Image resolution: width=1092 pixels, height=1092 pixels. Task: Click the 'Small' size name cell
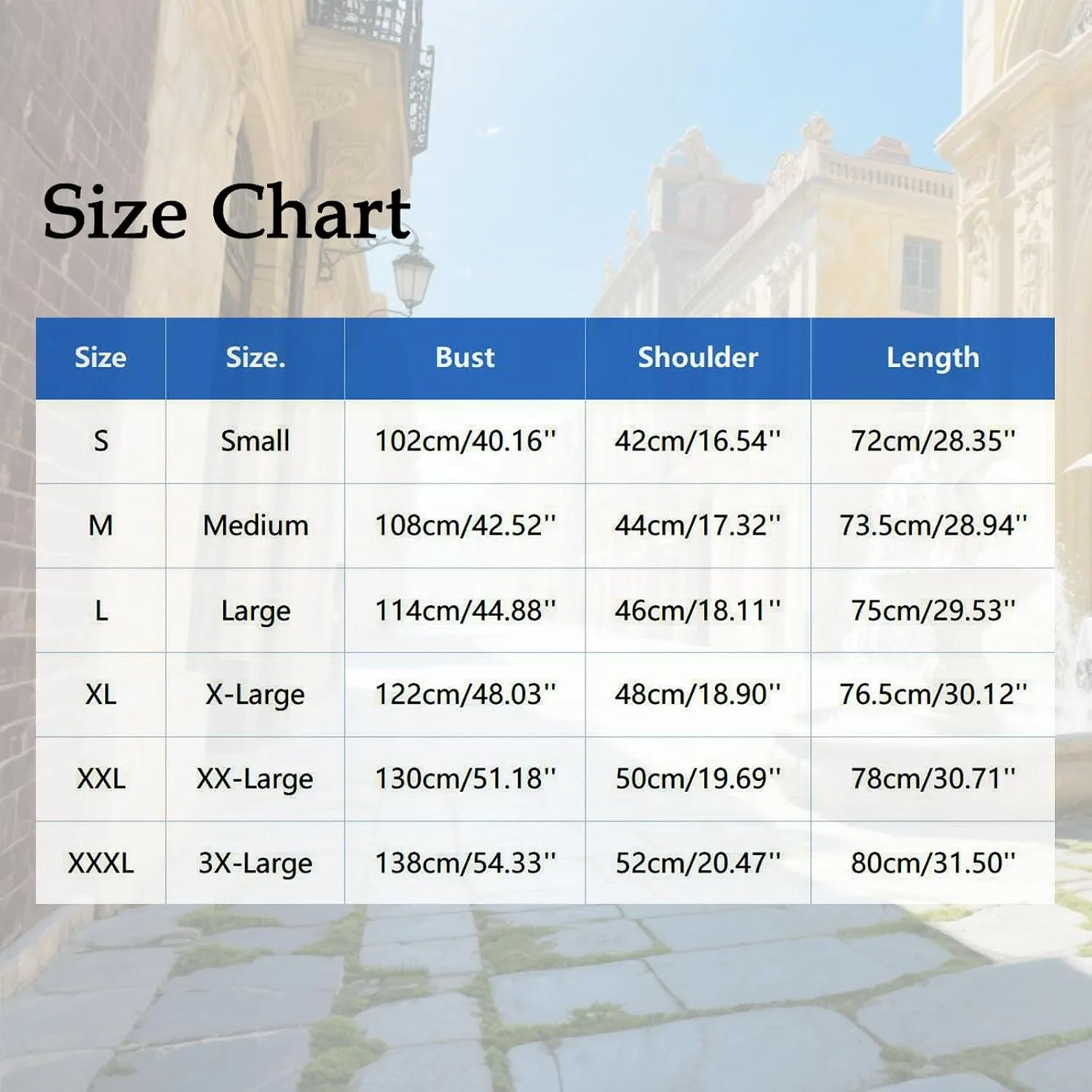pyautogui.click(x=255, y=441)
